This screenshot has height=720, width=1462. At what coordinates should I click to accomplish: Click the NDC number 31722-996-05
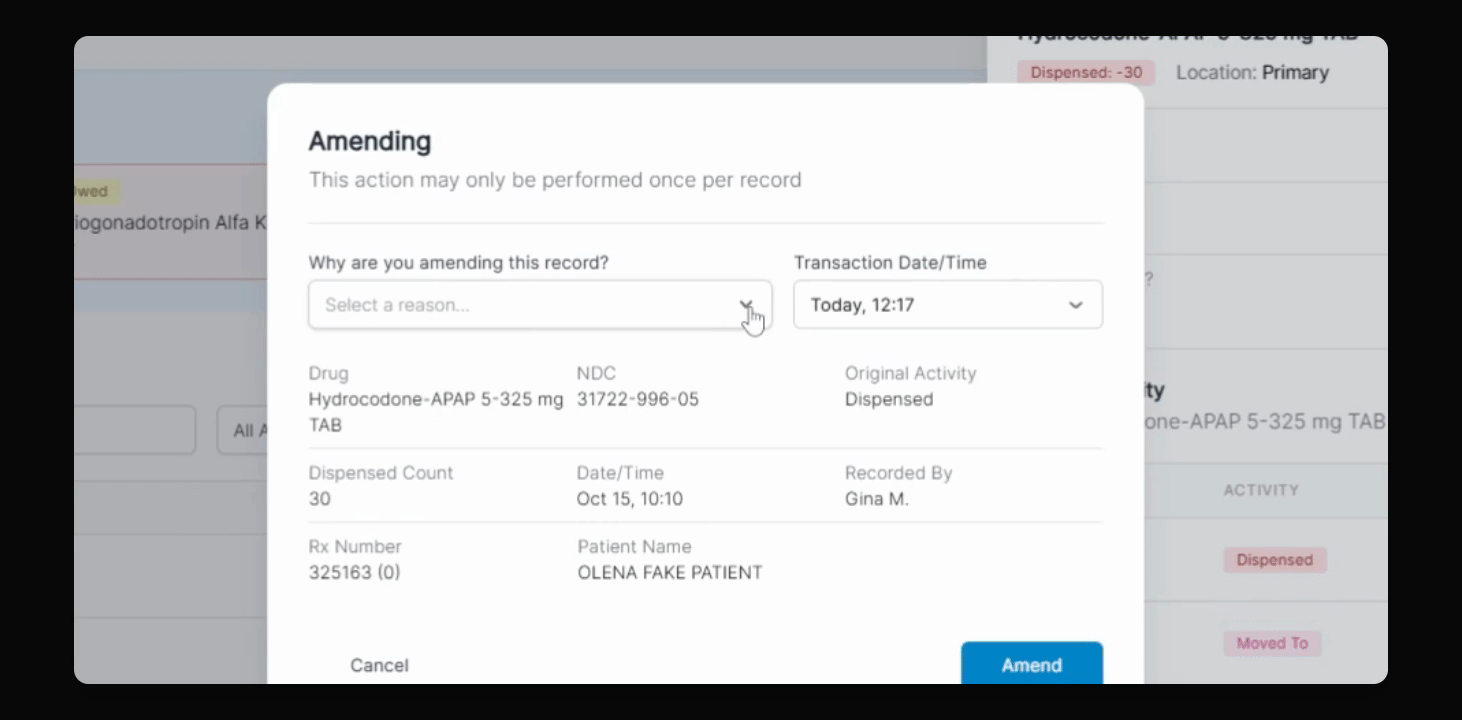click(638, 399)
